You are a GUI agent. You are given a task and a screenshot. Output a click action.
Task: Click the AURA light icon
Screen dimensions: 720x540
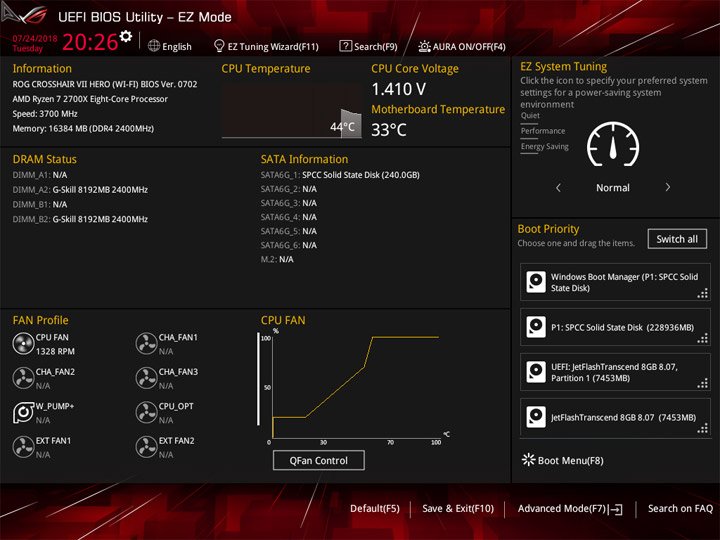(x=424, y=46)
